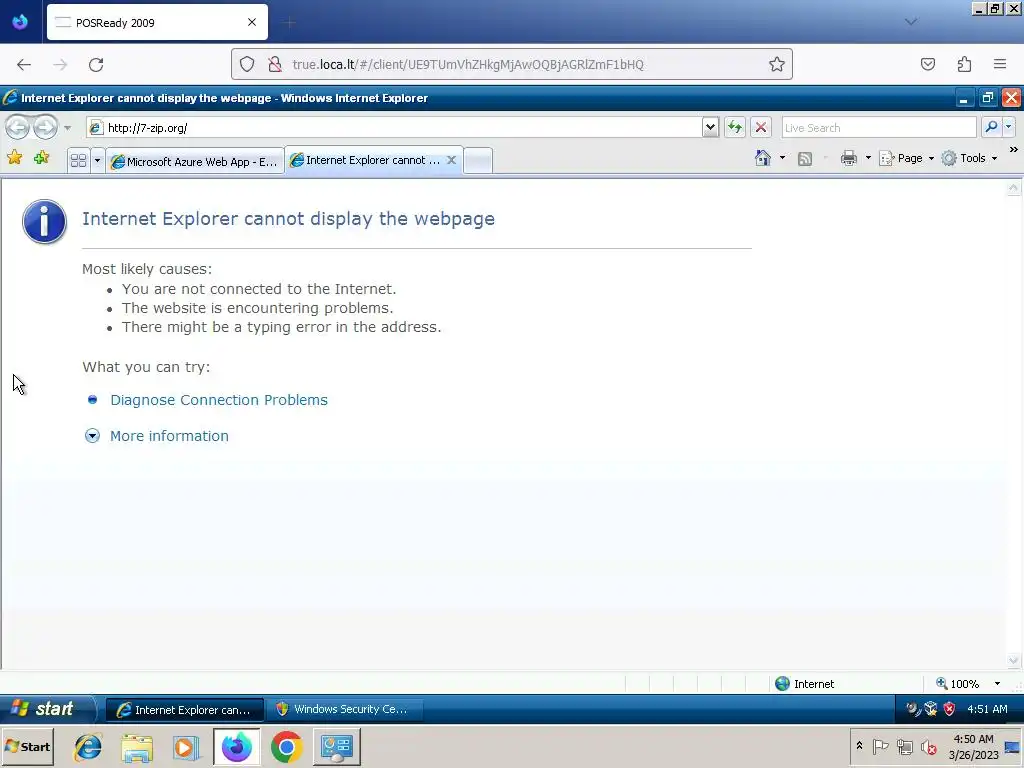
Task: Click the security shield tray icon
Action: 950,709
